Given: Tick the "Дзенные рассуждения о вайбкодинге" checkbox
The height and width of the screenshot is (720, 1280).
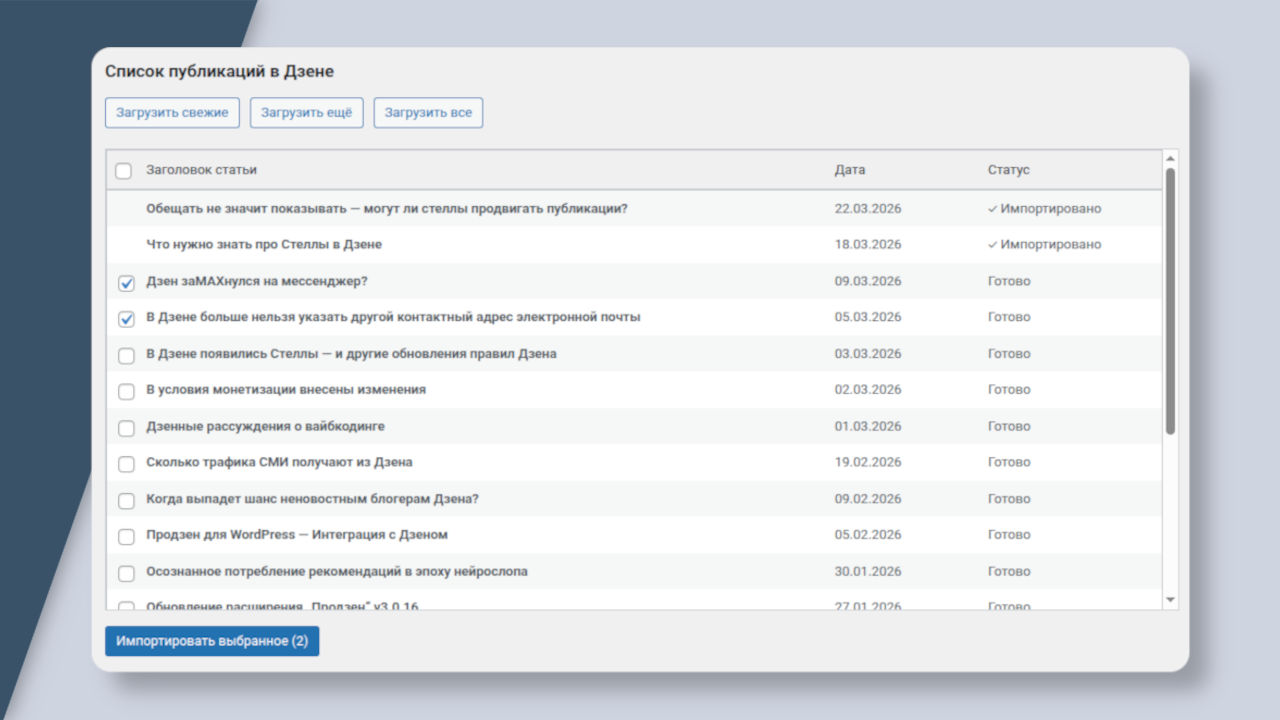Looking at the screenshot, I should pyautogui.click(x=126, y=428).
